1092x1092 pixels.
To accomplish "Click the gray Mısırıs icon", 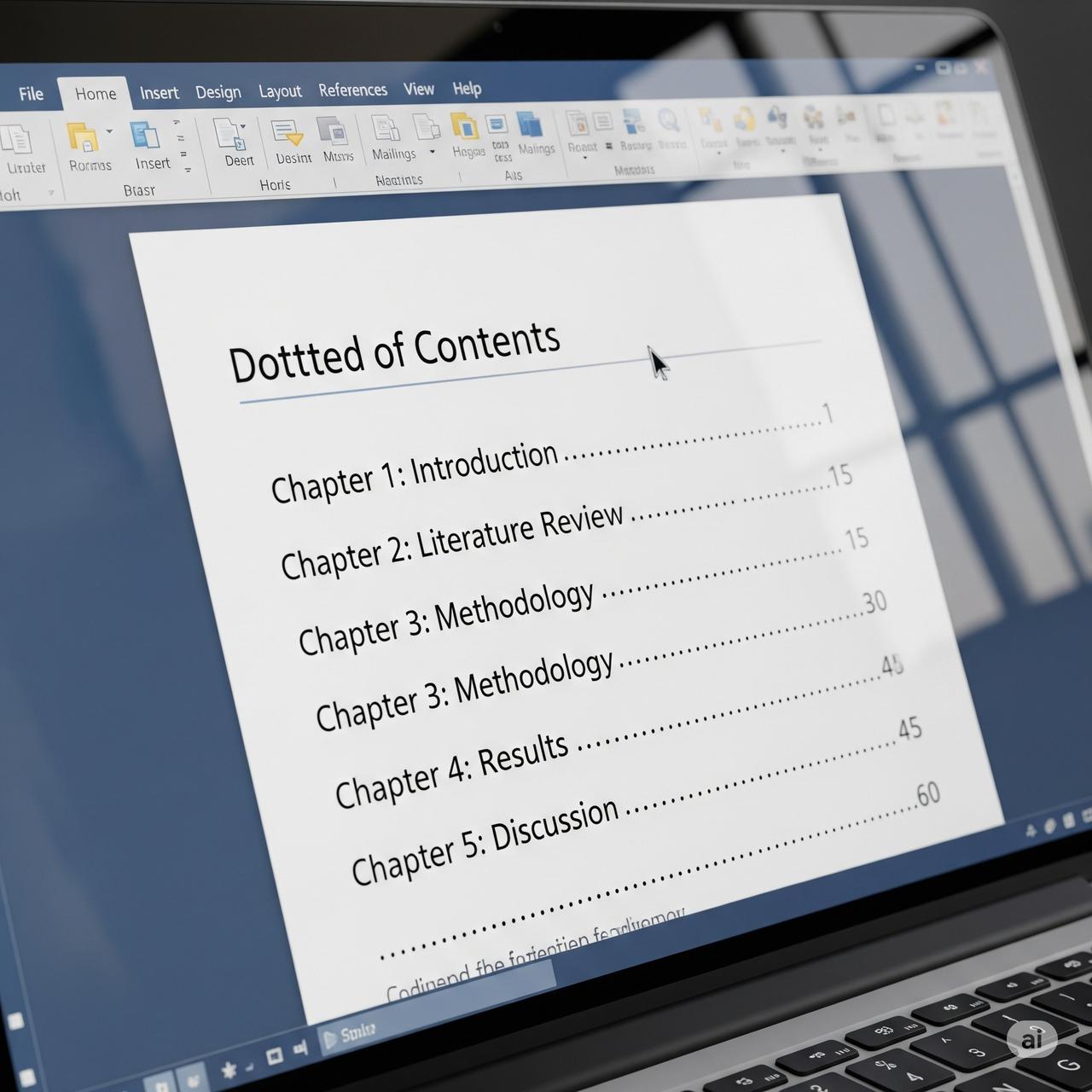I will click(x=333, y=132).
